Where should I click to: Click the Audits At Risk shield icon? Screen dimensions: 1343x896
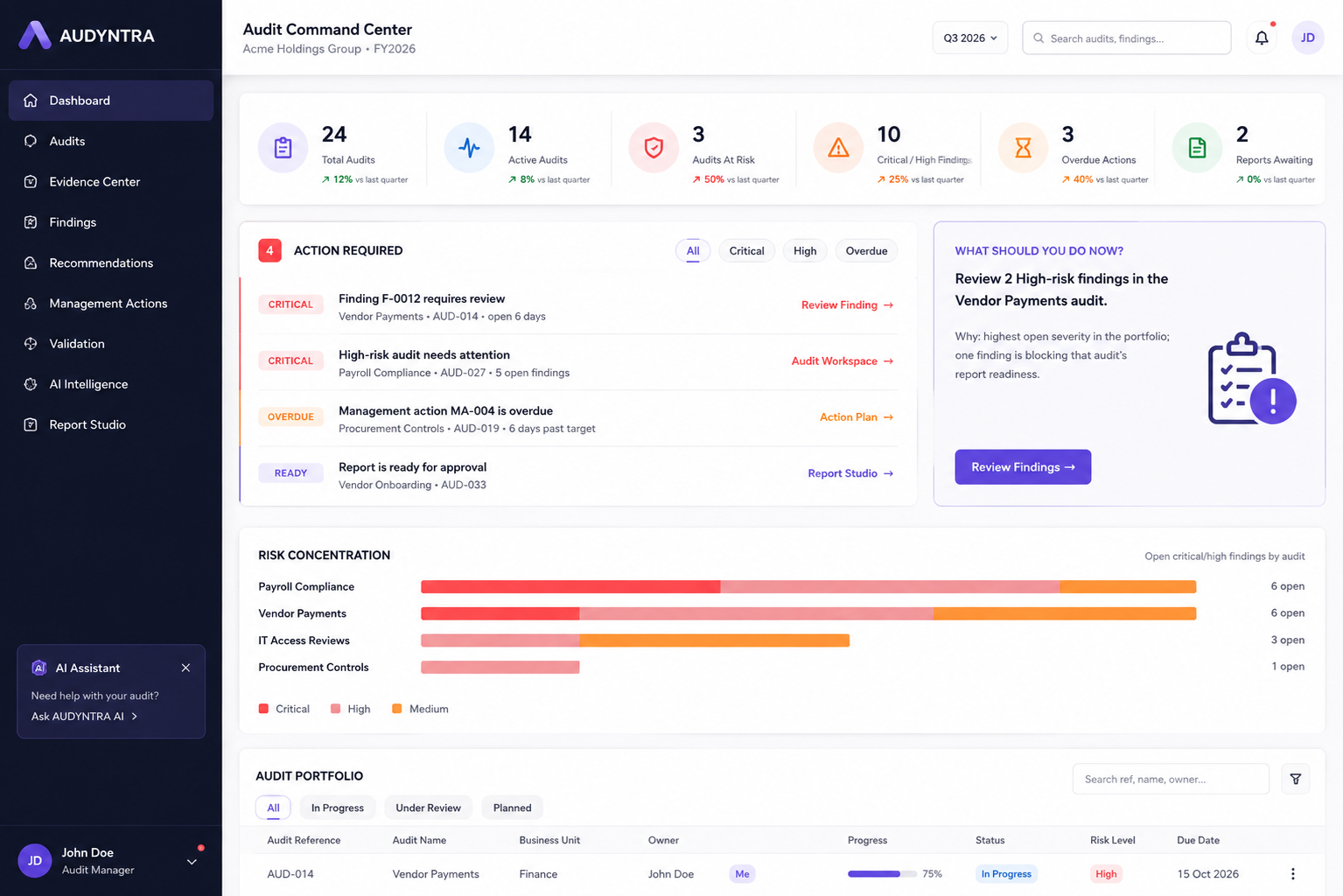pyautogui.click(x=654, y=148)
